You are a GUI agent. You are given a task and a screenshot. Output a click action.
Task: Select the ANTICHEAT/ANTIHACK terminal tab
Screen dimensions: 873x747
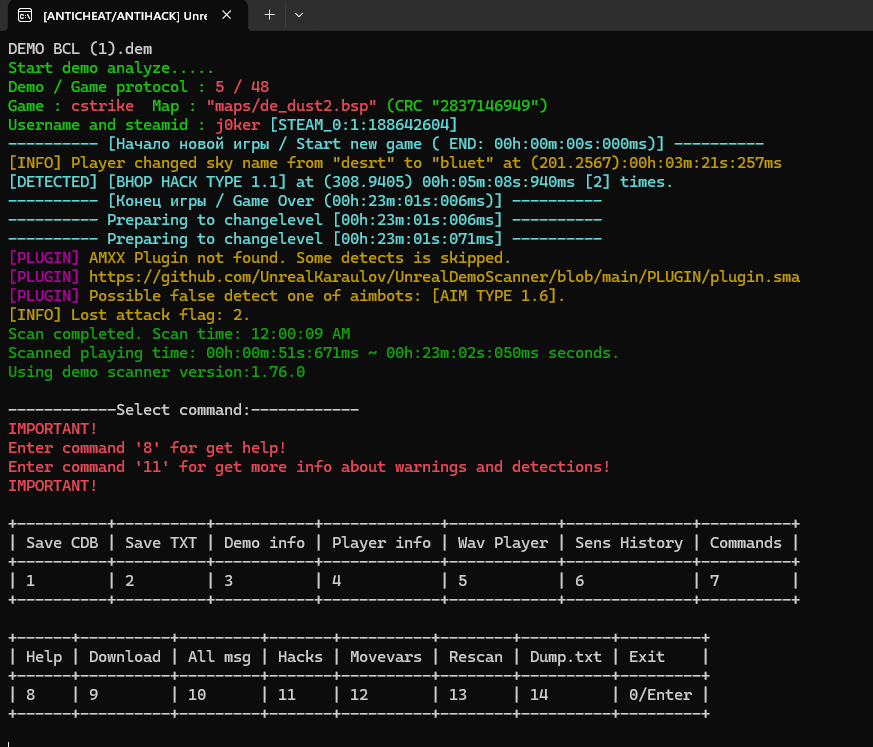(x=127, y=16)
